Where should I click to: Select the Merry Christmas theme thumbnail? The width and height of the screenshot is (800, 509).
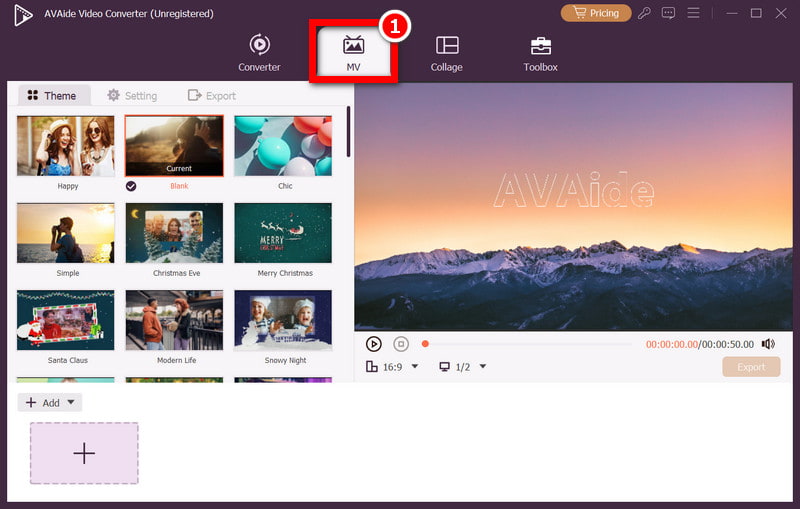tap(283, 233)
